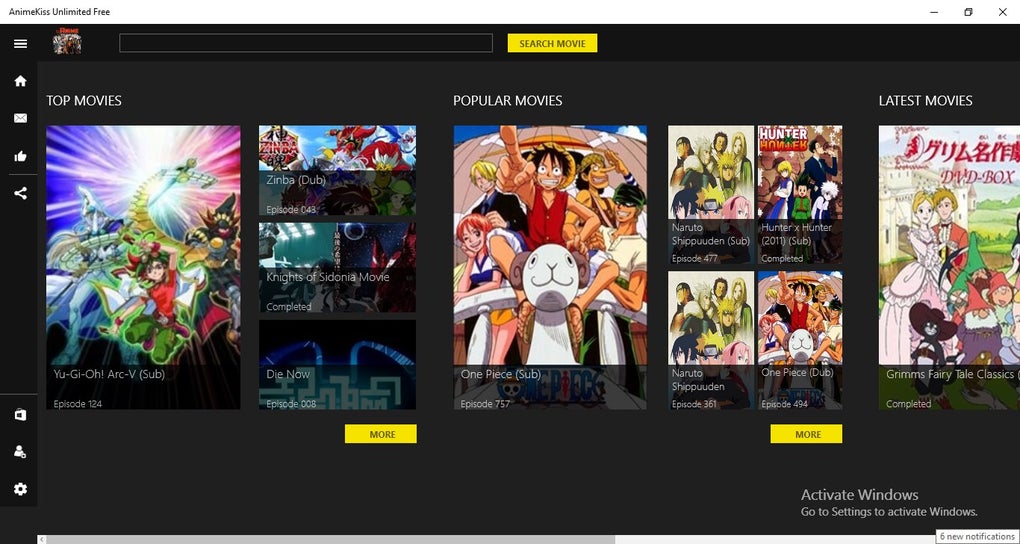Screen dimensions: 1020x544
Task: Click the horizontal scrollbar thumb
Action: (330, 539)
